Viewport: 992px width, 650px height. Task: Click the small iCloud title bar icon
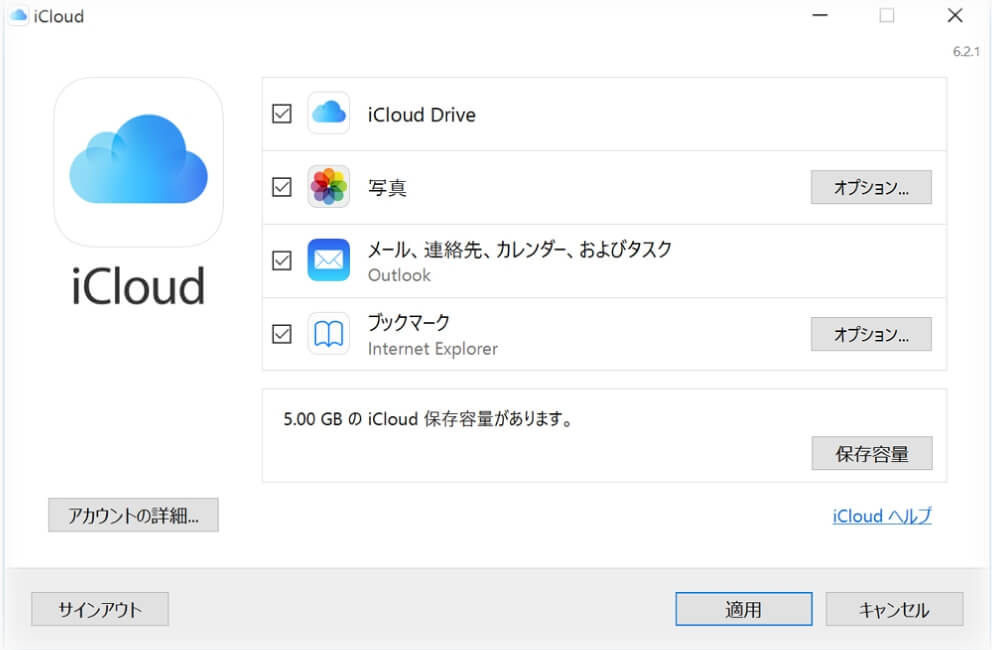coord(18,15)
